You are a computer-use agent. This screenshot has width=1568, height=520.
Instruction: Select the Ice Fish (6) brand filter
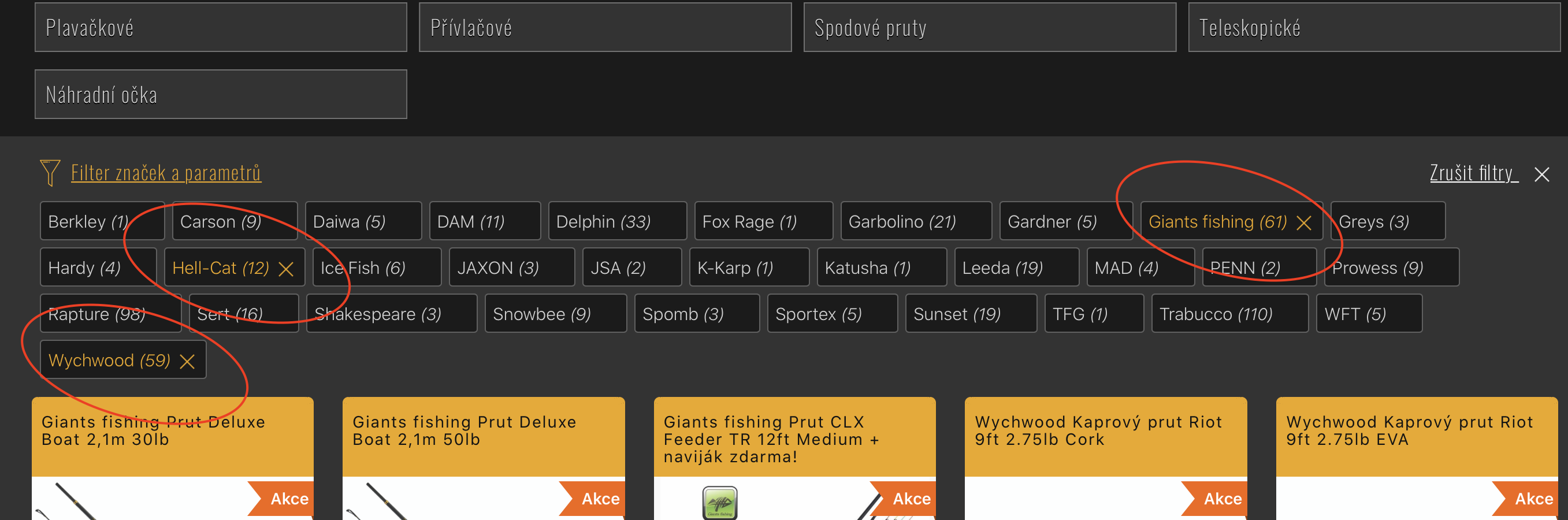click(x=377, y=268)
